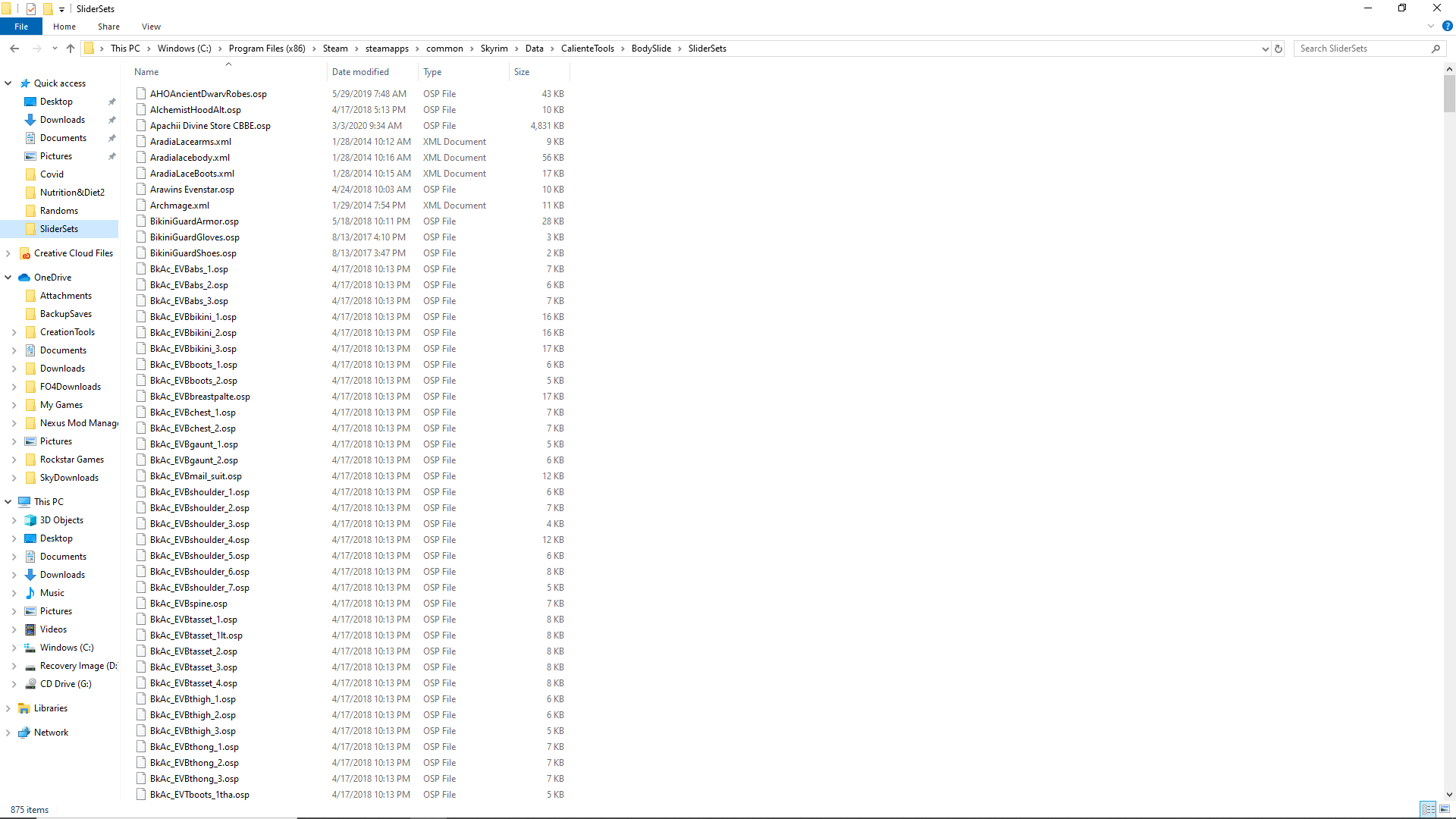Viewport: 1456px width, 819px height.
Task: Select Music under This PC
Action: [52, 593]
